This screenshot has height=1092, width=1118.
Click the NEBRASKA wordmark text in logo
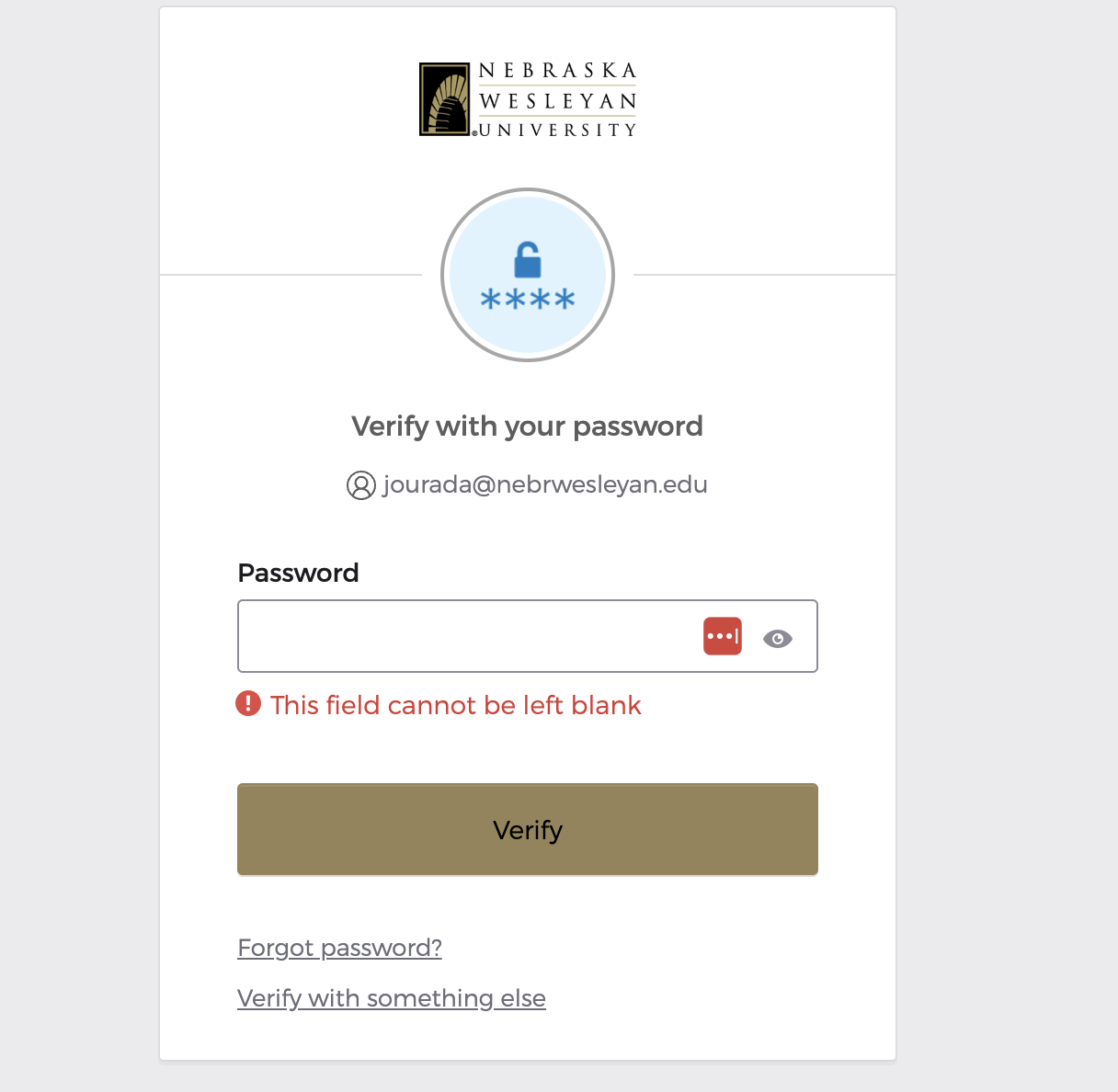point(557,71)
